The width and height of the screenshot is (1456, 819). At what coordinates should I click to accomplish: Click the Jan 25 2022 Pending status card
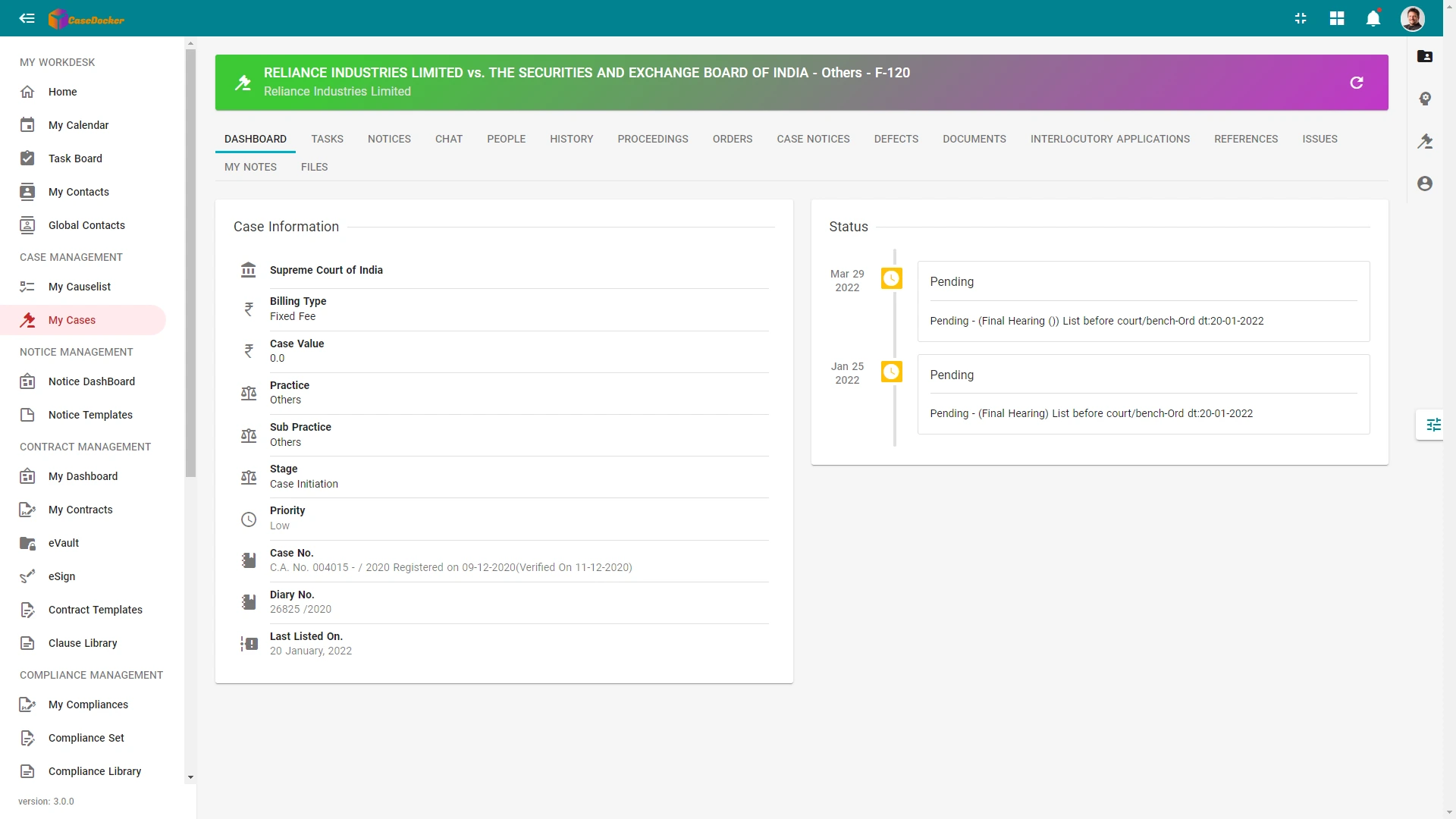coord(1144,394)
